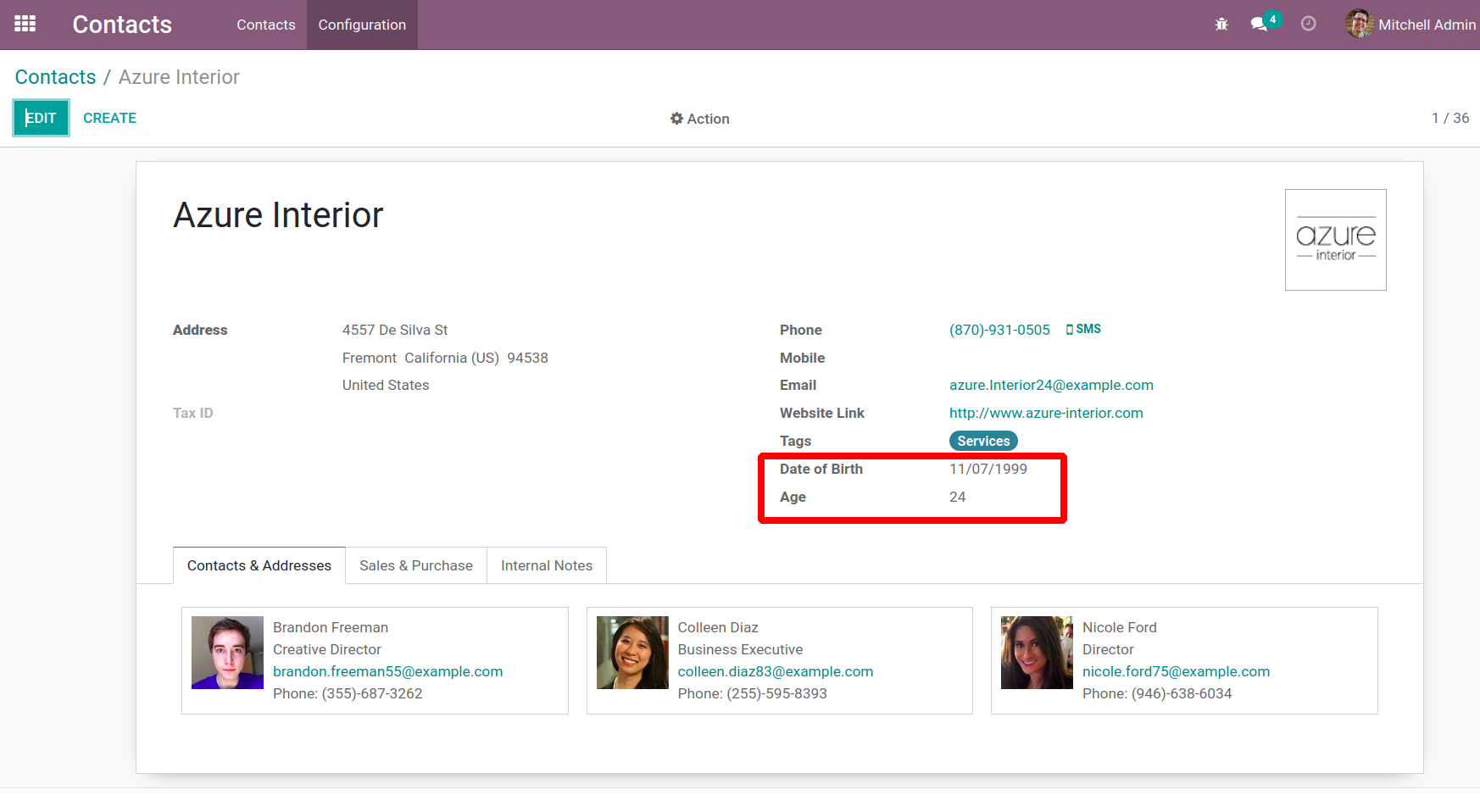Click colleen.diaz83@example.com email
Viewport: 1480px width, 812px height.
click(776, 671)
